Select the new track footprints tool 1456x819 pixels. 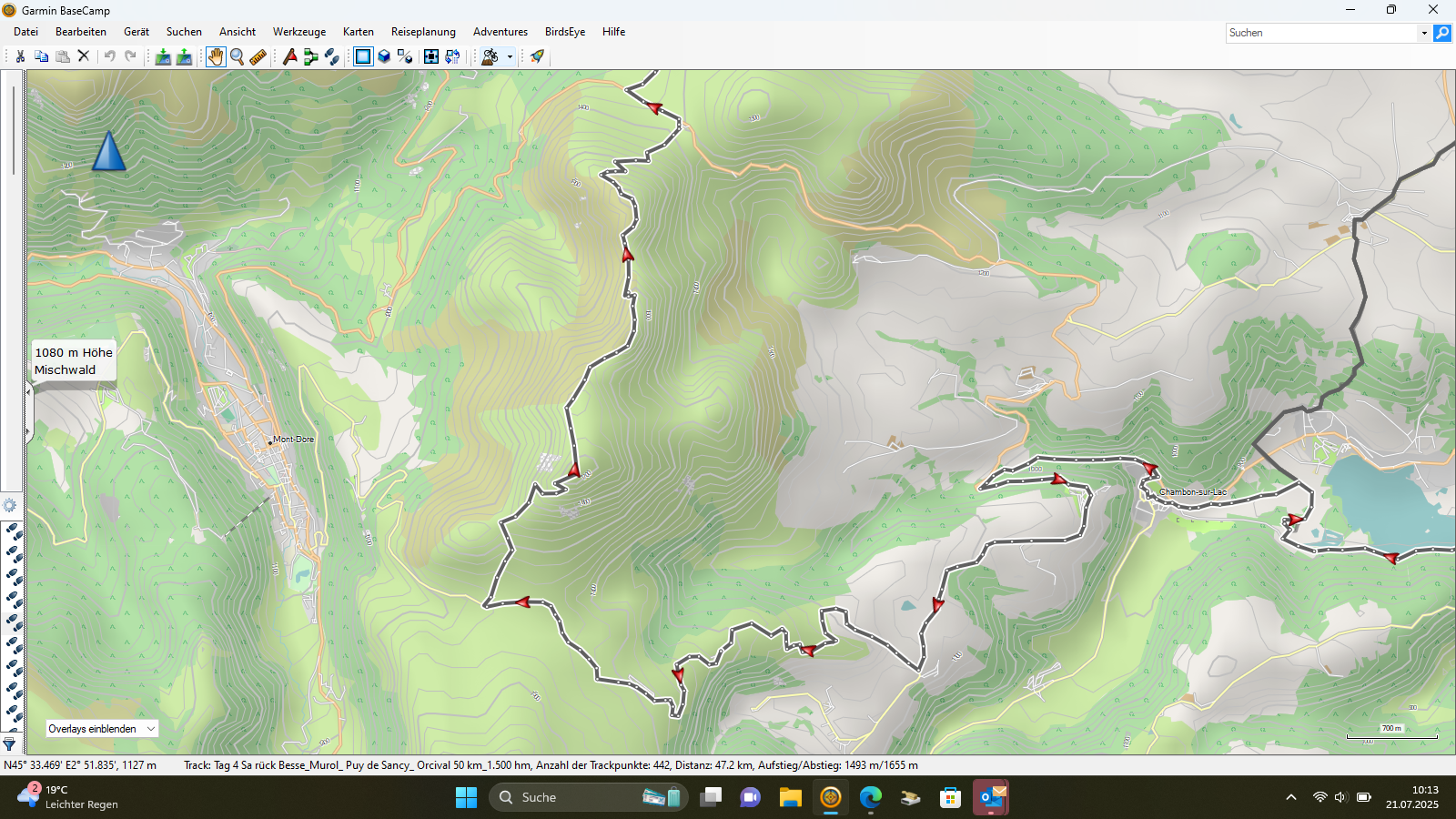click(x=332, y=56)
